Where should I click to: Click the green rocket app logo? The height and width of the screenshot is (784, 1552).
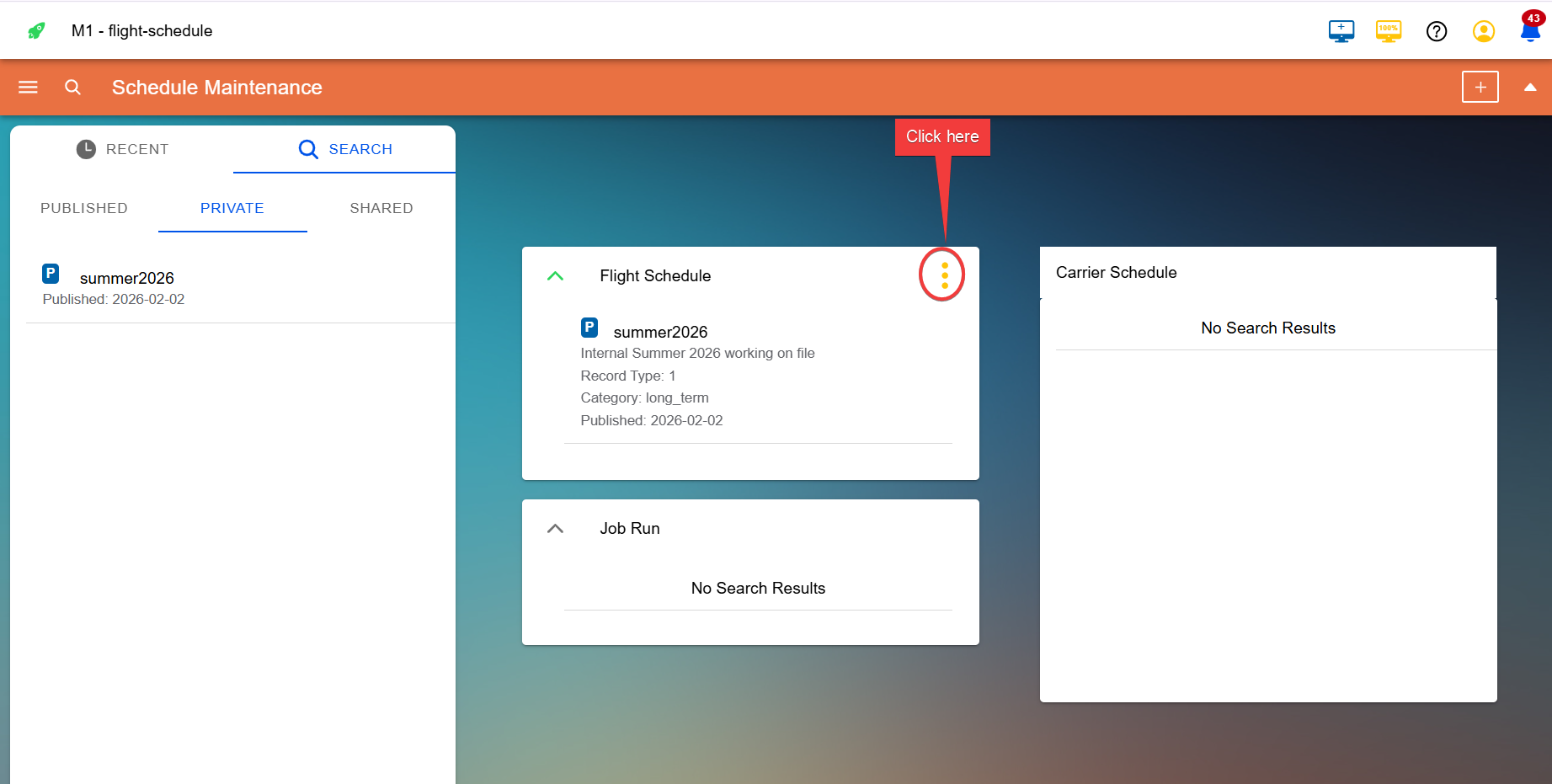tap(36, 31)
